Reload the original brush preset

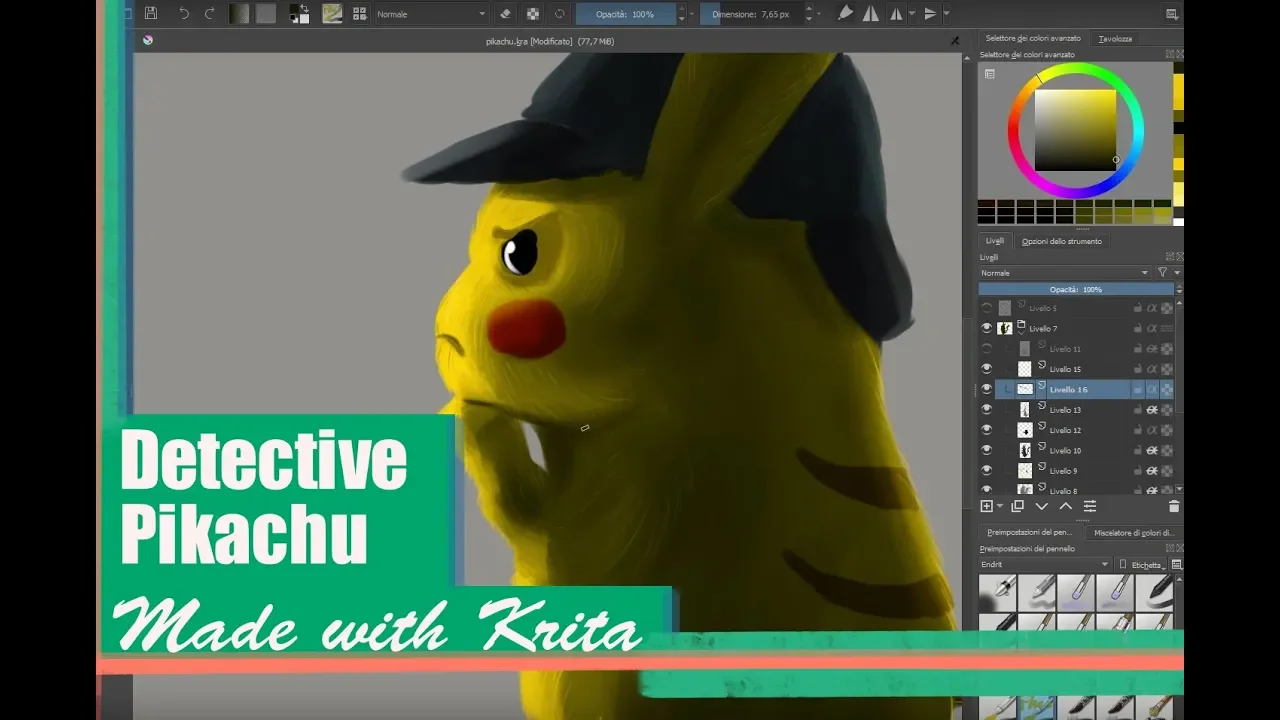point(560,13)
